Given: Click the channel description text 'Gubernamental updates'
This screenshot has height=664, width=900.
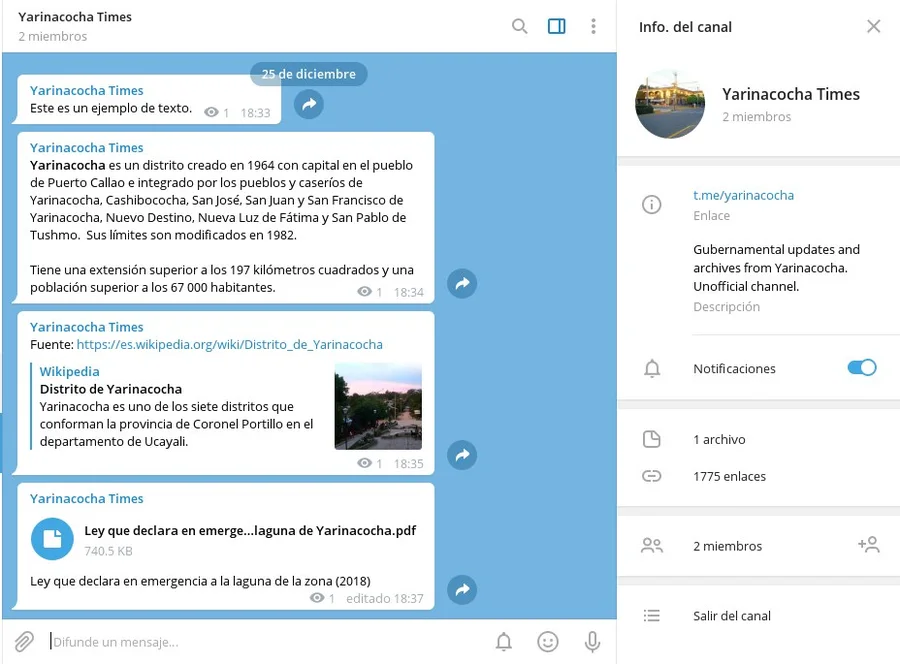Looking at the screenshot, I should (776, 268).
